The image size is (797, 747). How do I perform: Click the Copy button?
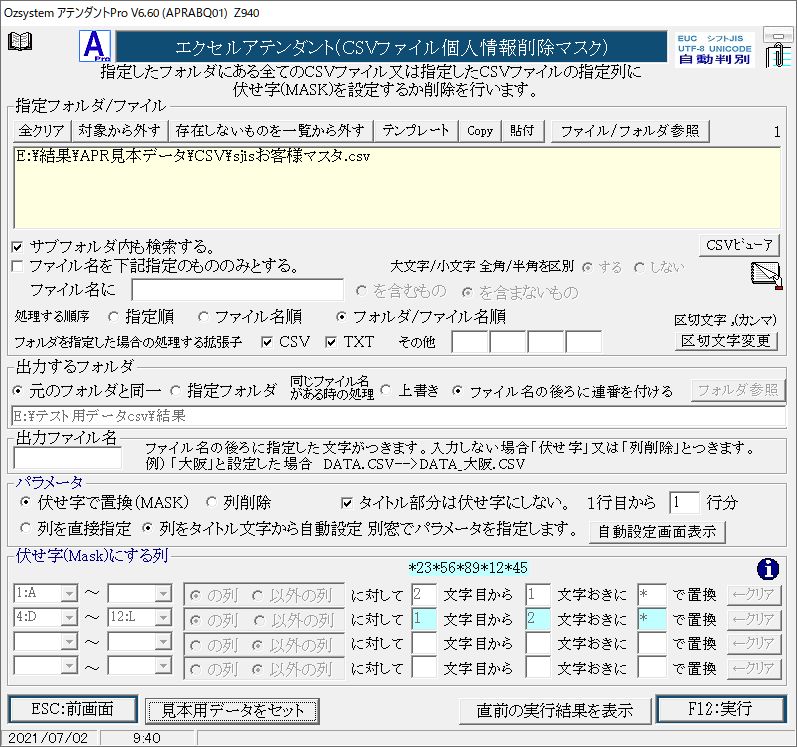[x=480, y=131]
